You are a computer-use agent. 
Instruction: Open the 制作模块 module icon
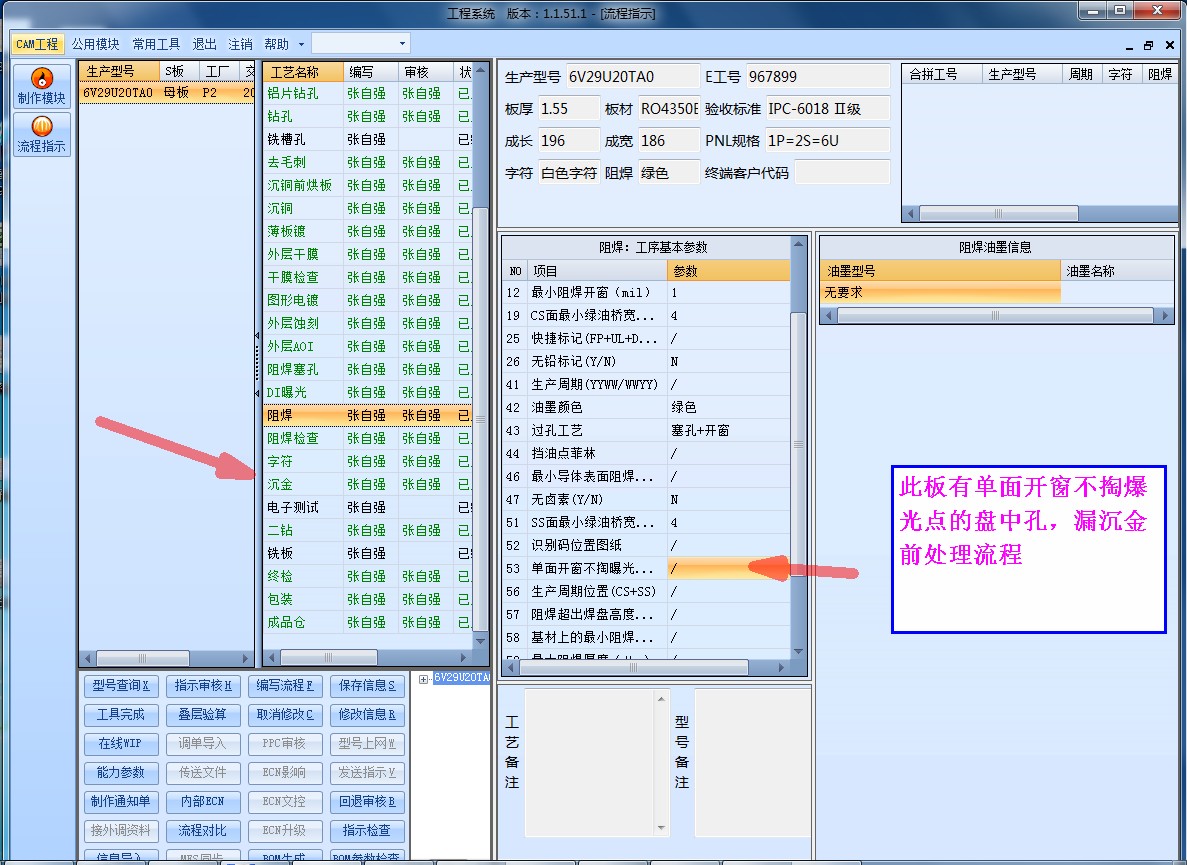(x=42, y=86)
